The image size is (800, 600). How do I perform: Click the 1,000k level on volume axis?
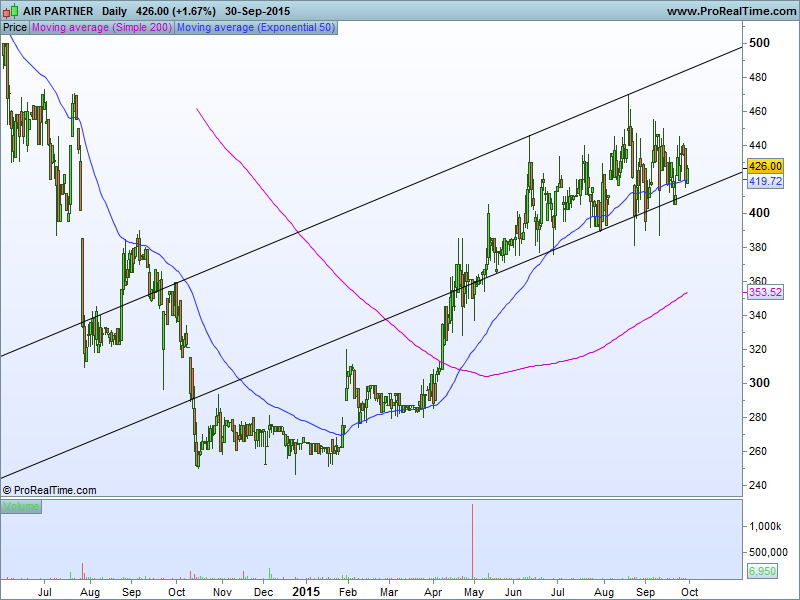(x=767, y=526)
